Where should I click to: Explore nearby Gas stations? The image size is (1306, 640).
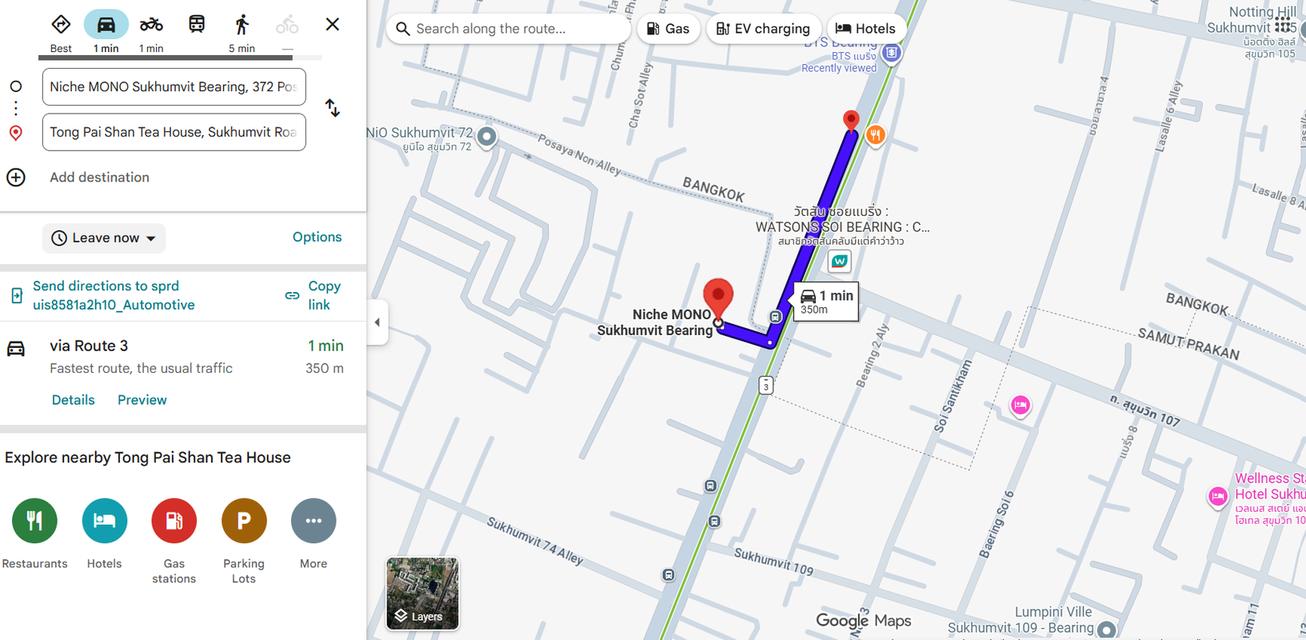click(x=174, y=521)
